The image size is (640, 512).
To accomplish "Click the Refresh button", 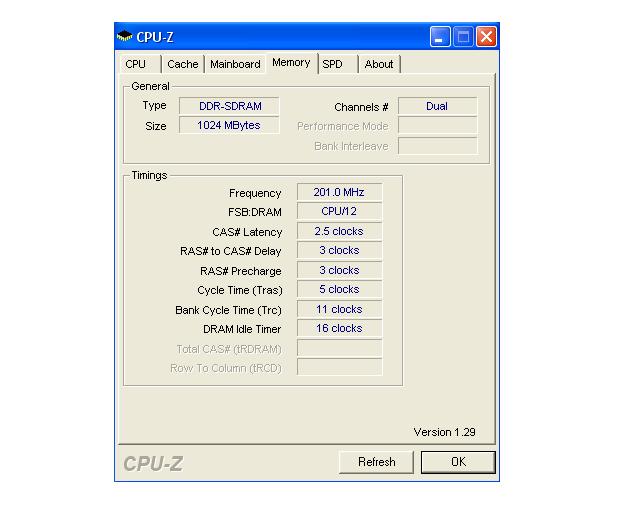I will (376, 462).
